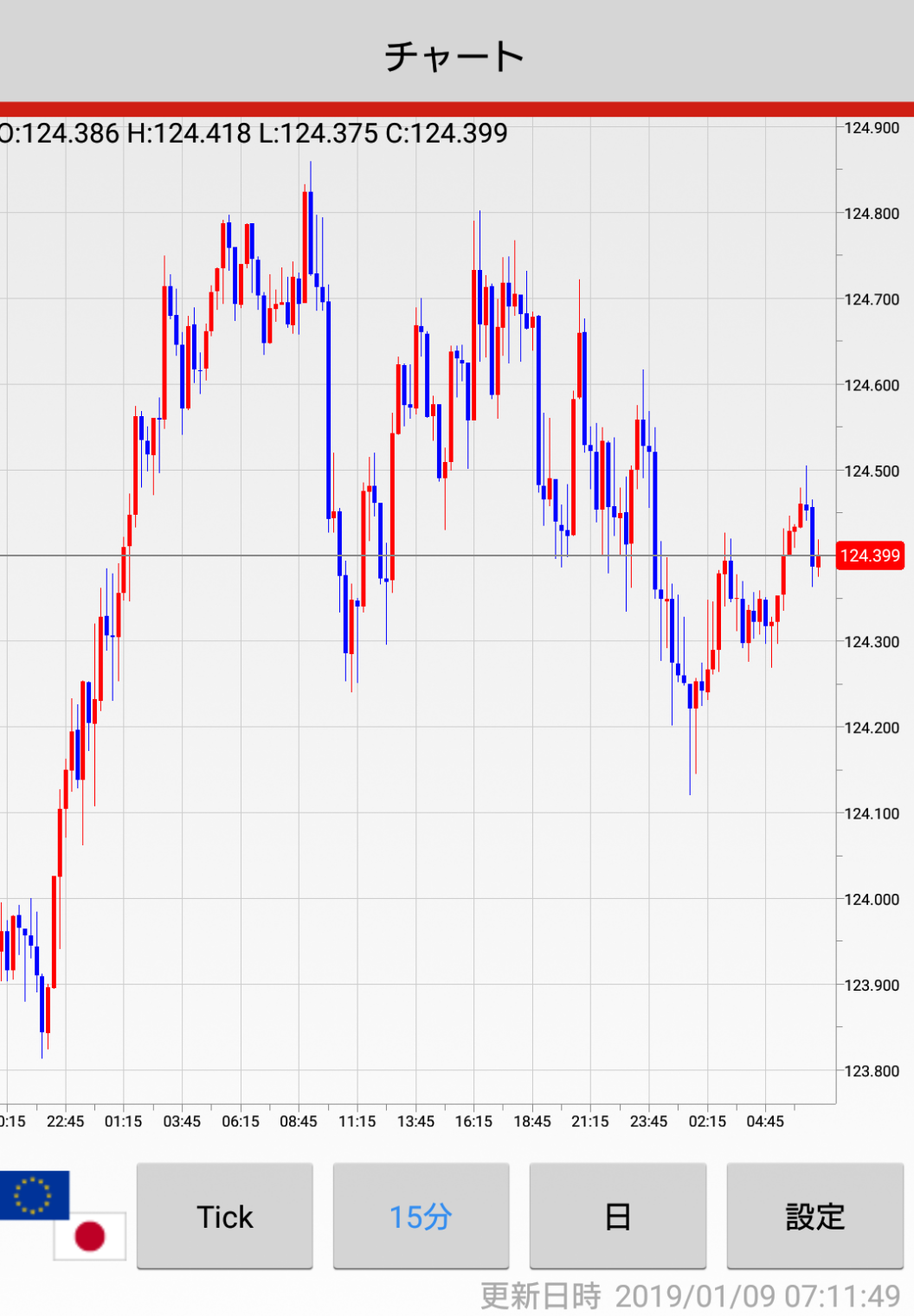The height and width of the screenshot is (1316, 914).
Task: Click the 124.000 price axis label
Action: click(x=872, y=899)
